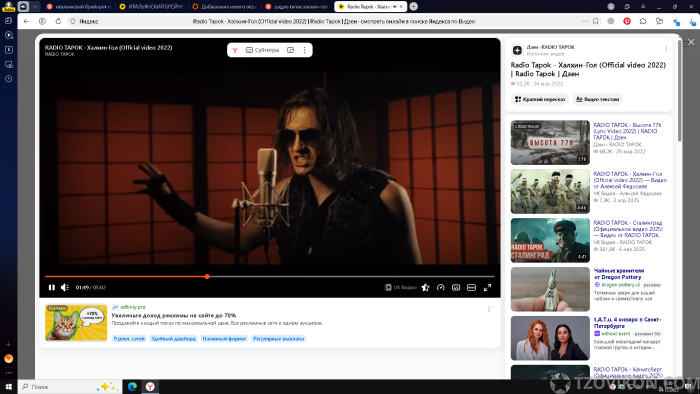
Task: Open the Windows Start menu
Action: 8,386
